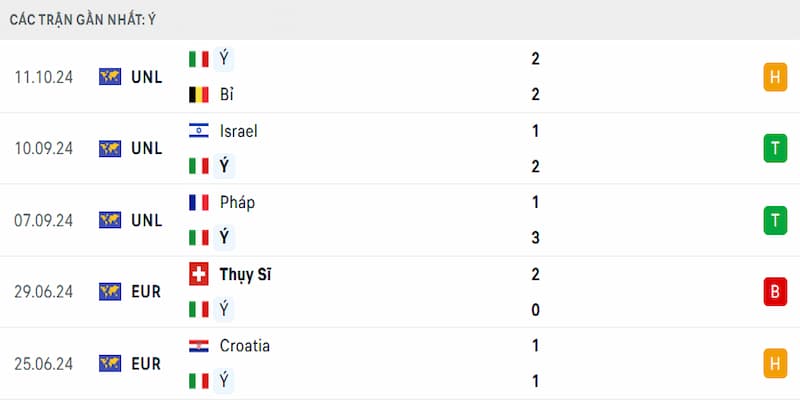Click the Italy flag in the 11.10.24 match
Image resolution: width=800 pixels, height=400 pixels.
coord(198,59)
